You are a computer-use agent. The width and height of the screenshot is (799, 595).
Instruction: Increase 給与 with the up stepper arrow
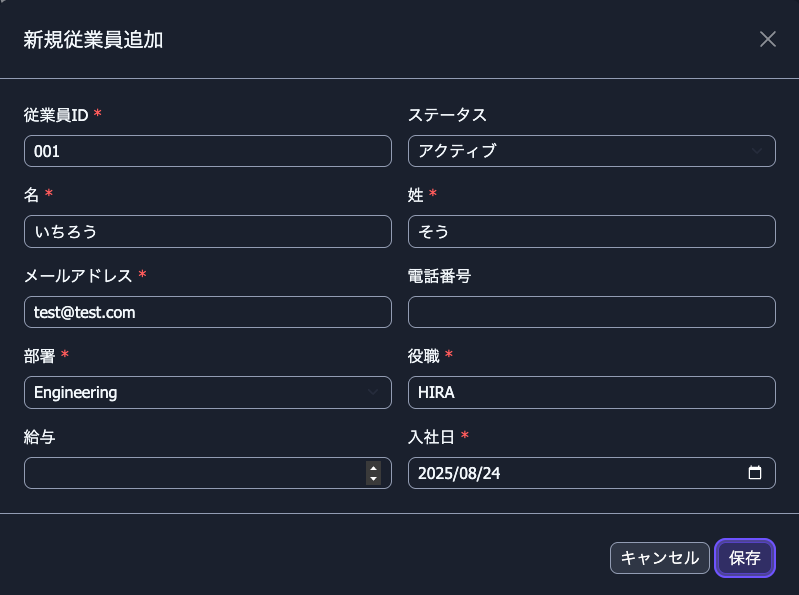[374, 468]
